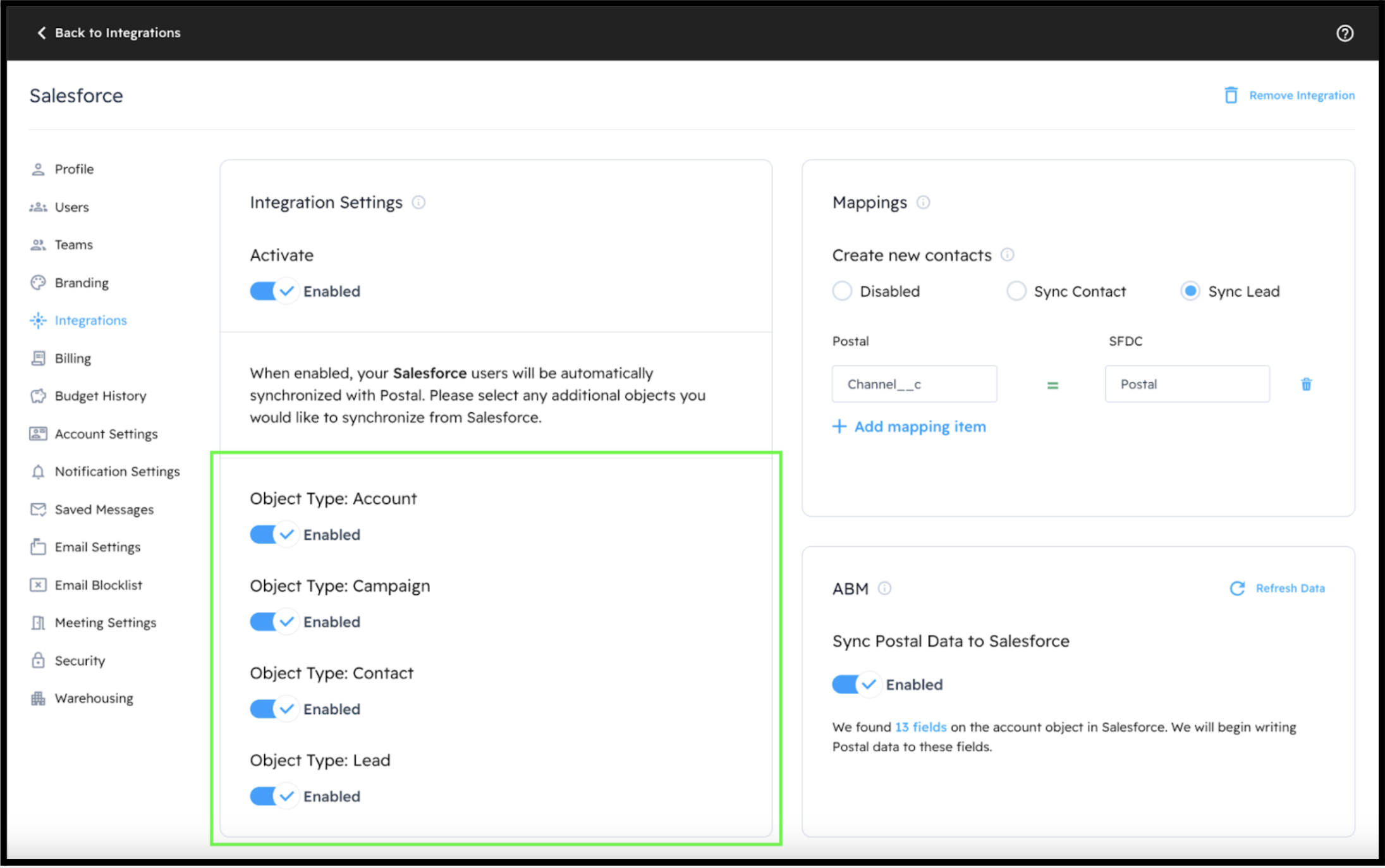Click the Postal Channel__c mapping field

pyautogui.click(x=914, y=384)
